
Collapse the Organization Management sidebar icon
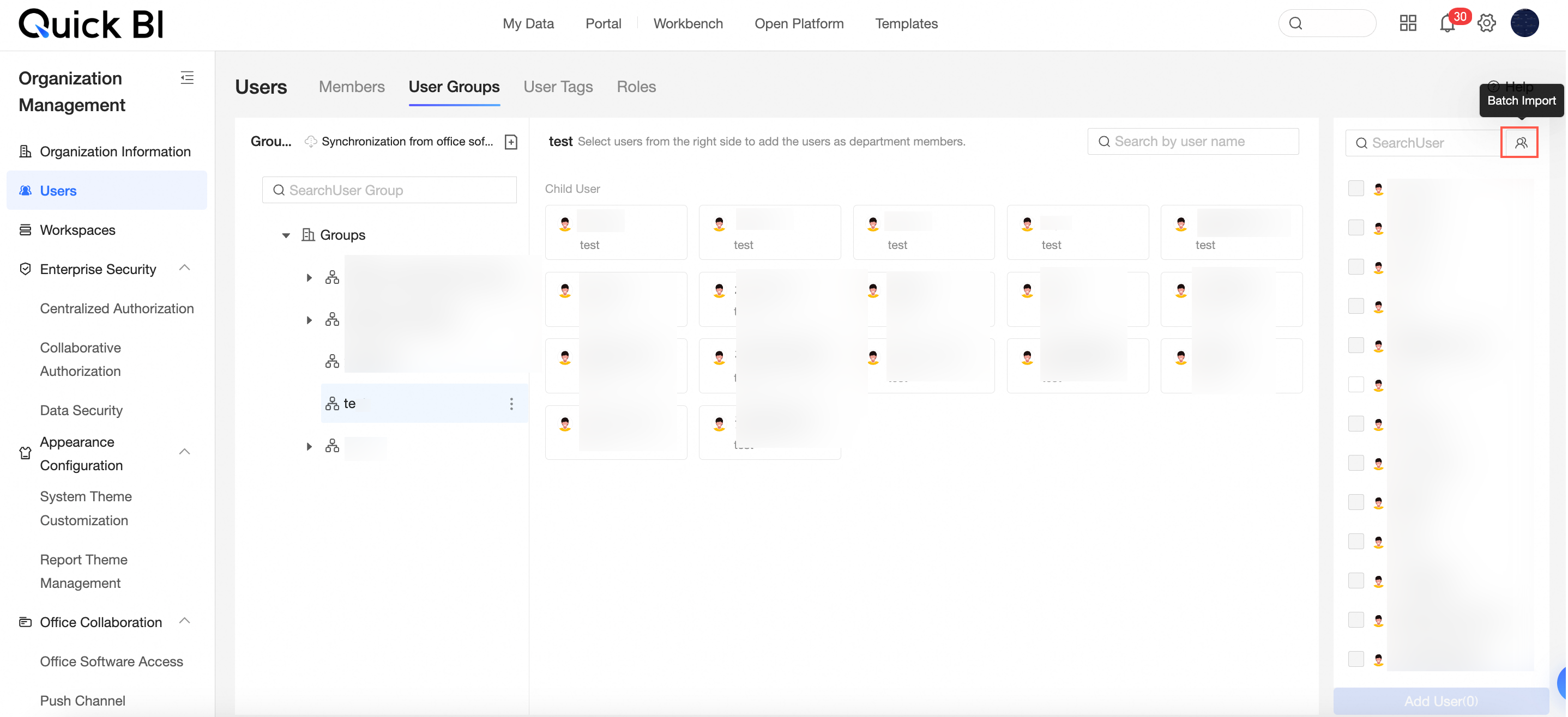[187, 78]
